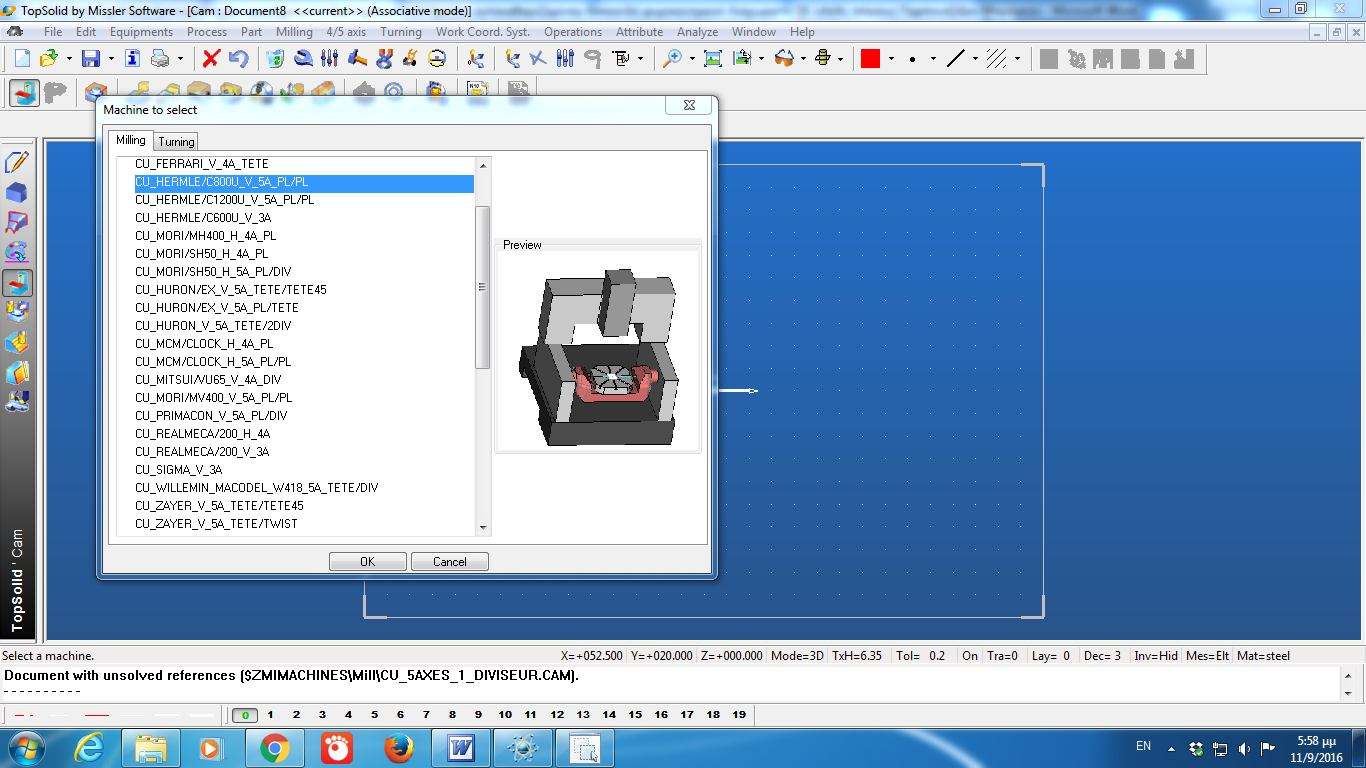Image resolution: width=1366 pixels, height=768 pixels.
Task: Open Firefox from the taskbar
Action: pos(399,748)
